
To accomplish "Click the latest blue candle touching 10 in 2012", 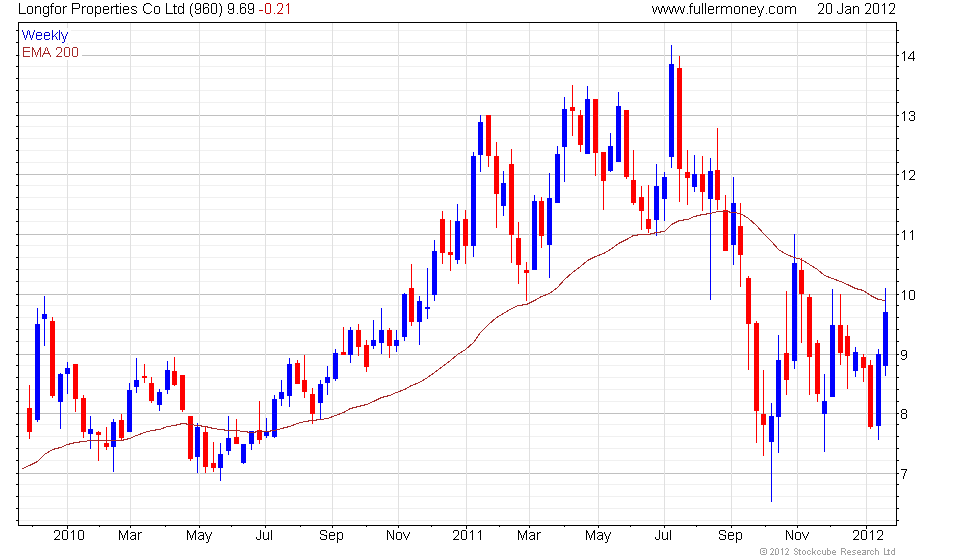I will (886, 332).
